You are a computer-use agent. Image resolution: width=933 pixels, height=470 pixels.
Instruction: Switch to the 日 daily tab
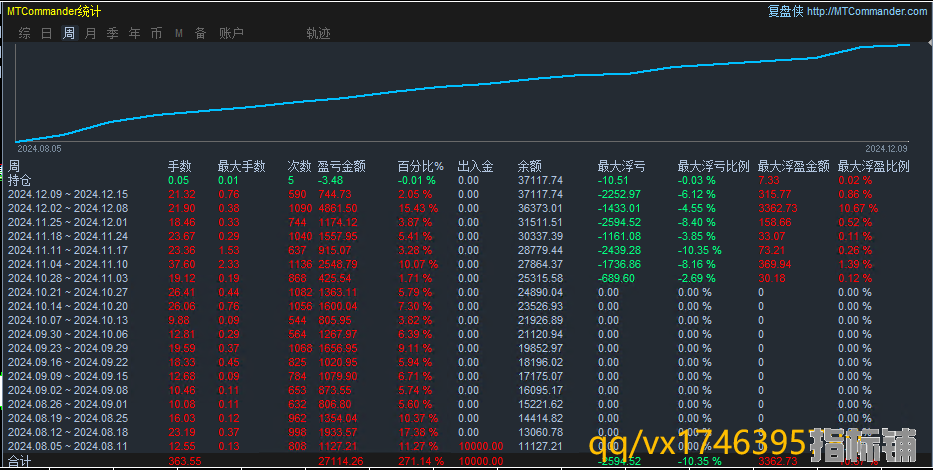pyautogui.click(x=46, y=33)
